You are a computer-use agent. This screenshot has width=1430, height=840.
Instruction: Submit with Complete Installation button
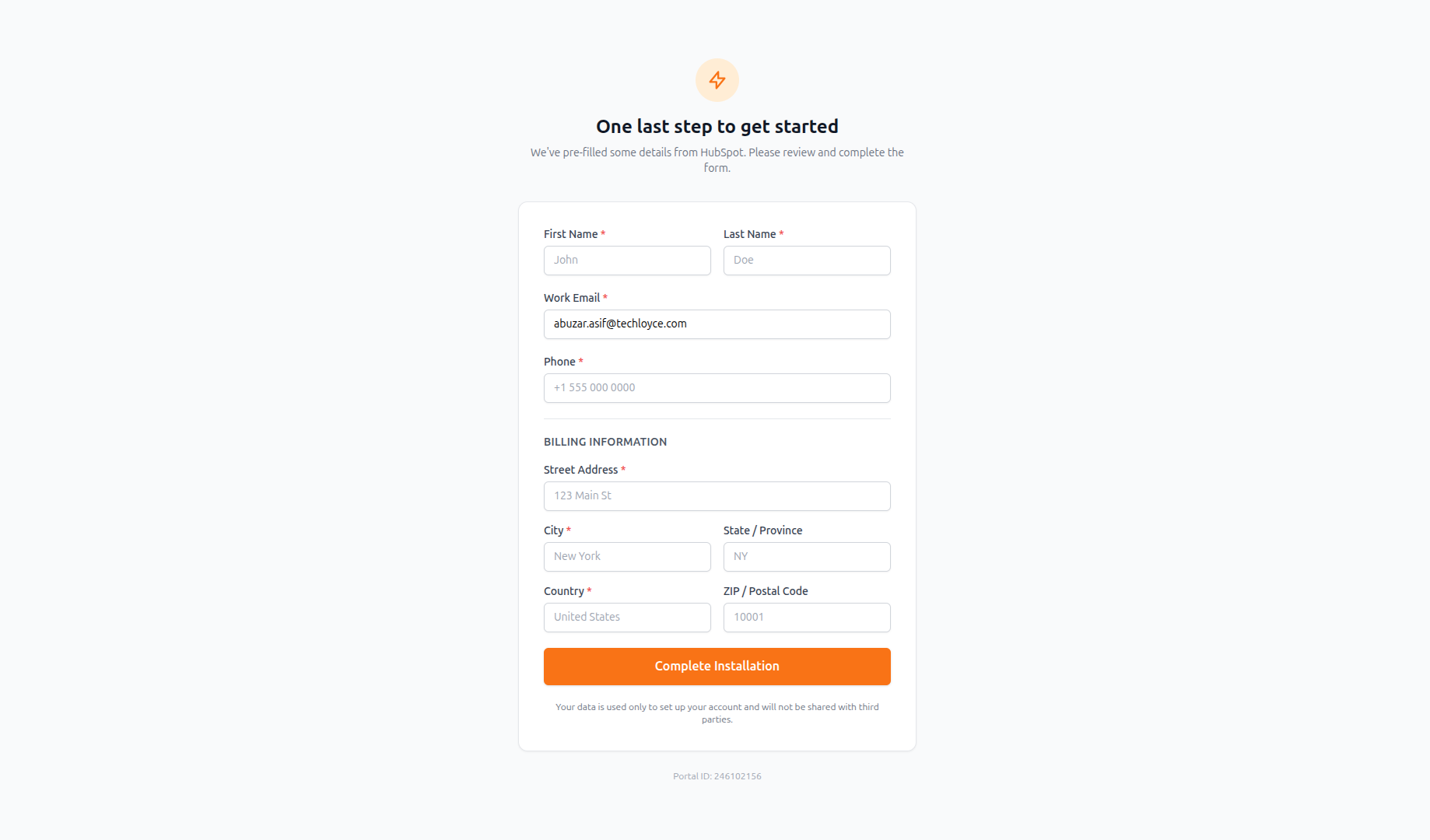pyautogui.click(x=717, y=667)
